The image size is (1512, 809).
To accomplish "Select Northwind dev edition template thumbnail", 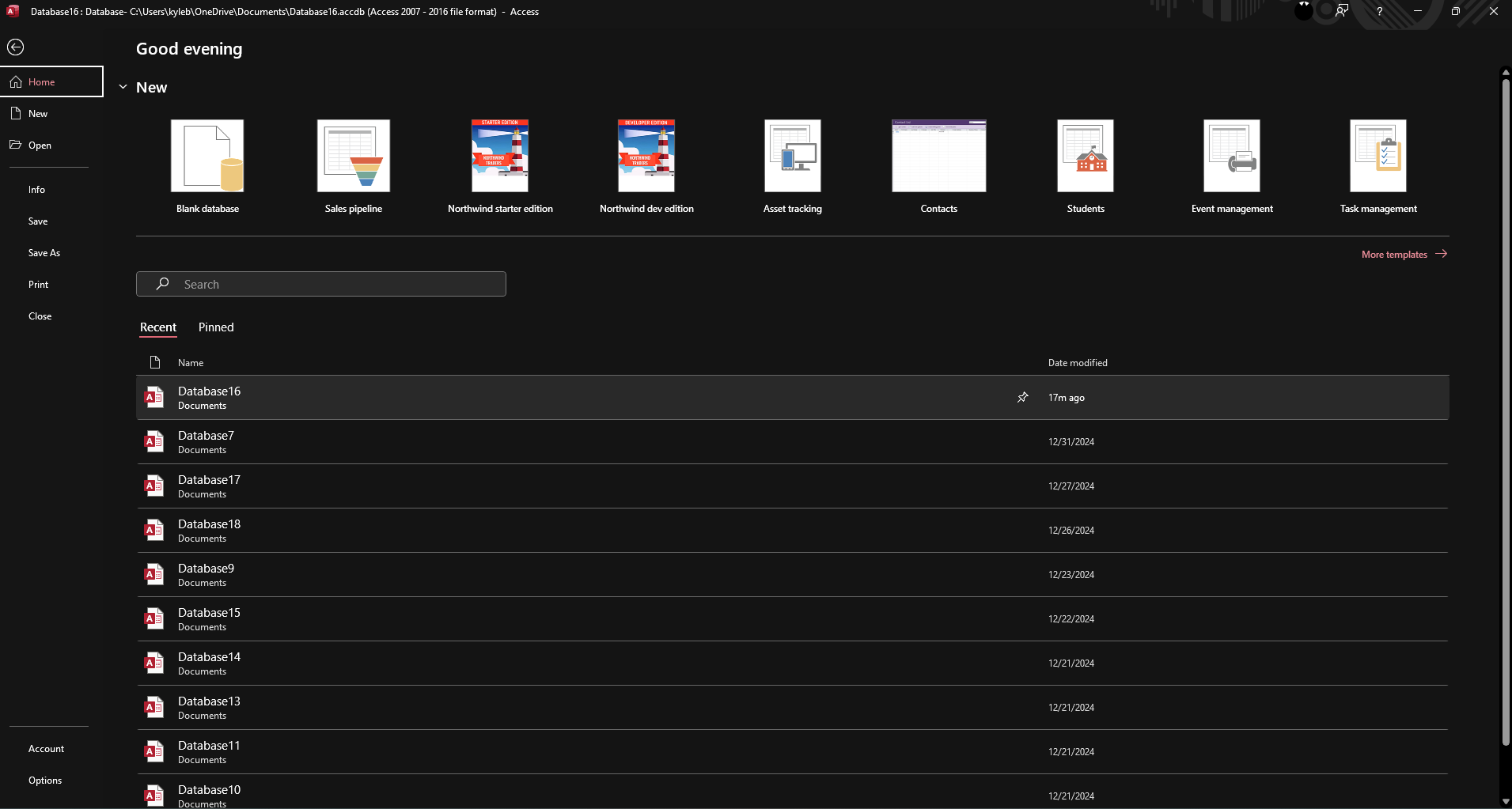I will click(646, 156).
